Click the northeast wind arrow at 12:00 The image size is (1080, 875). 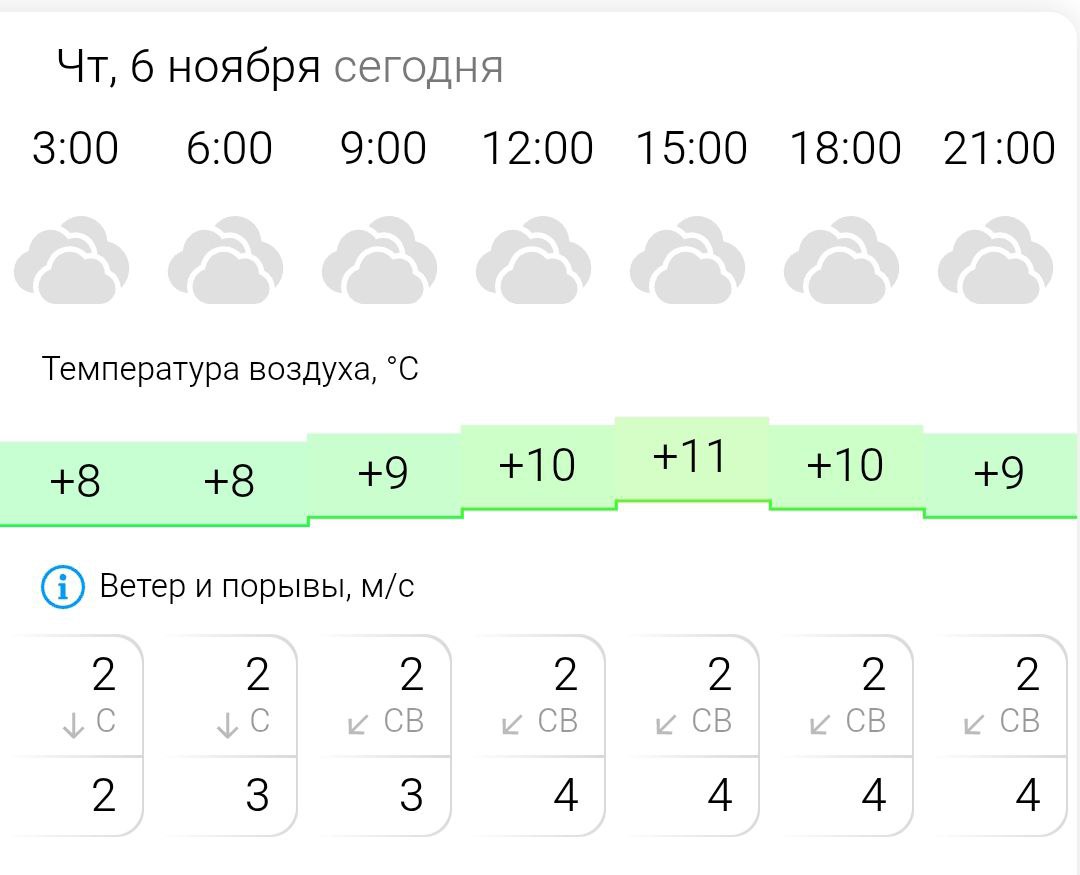pos(513,724)
